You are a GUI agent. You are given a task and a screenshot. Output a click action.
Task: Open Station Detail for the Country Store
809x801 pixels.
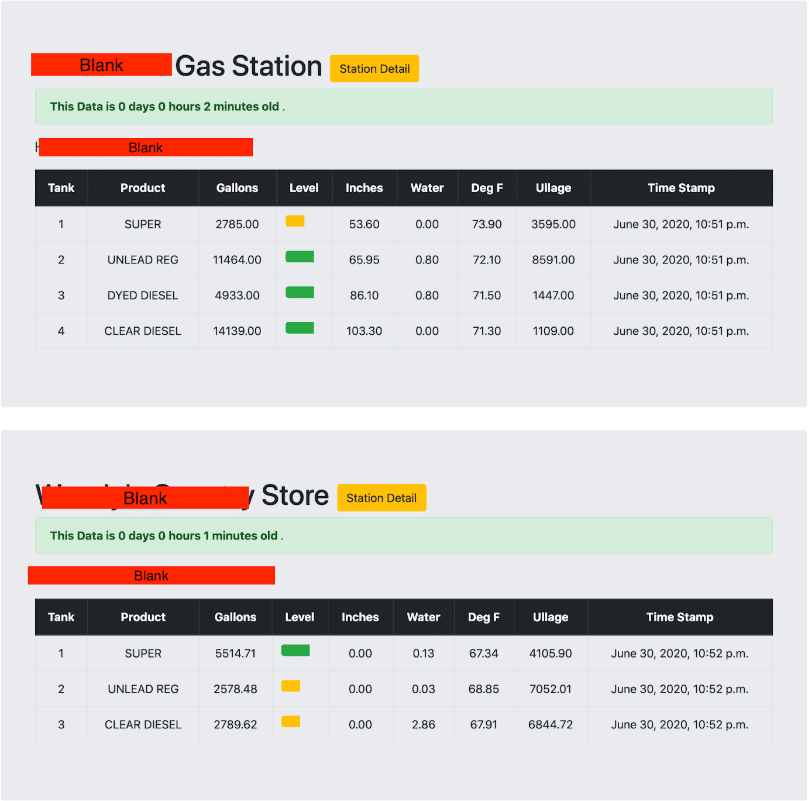coord(382,497)
